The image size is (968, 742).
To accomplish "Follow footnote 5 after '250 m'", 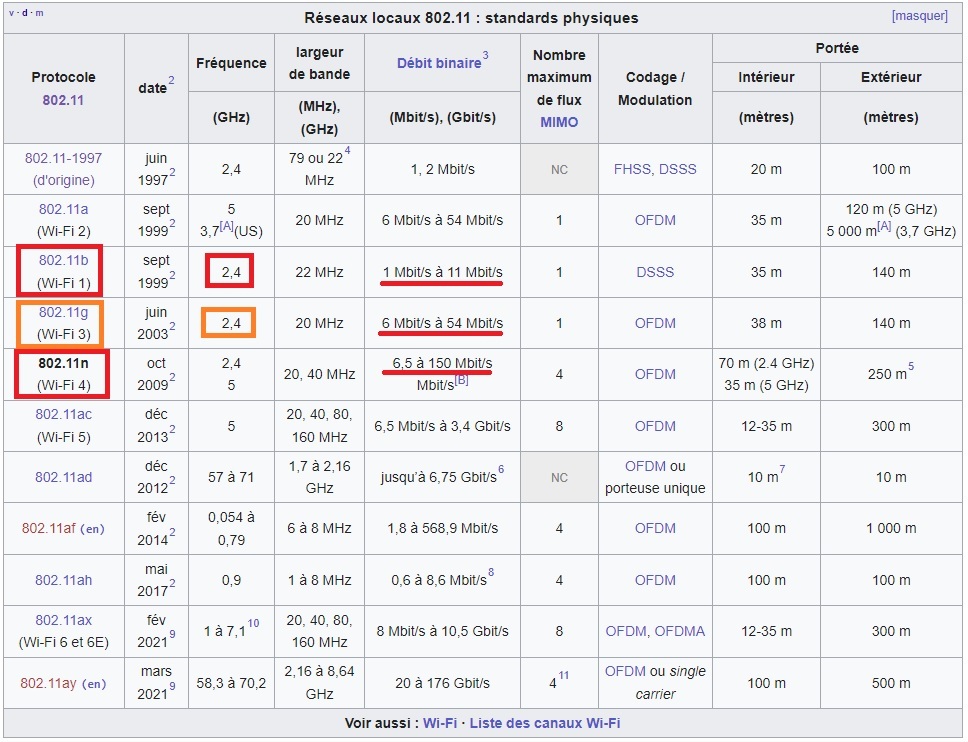I will tap(911, 367).
